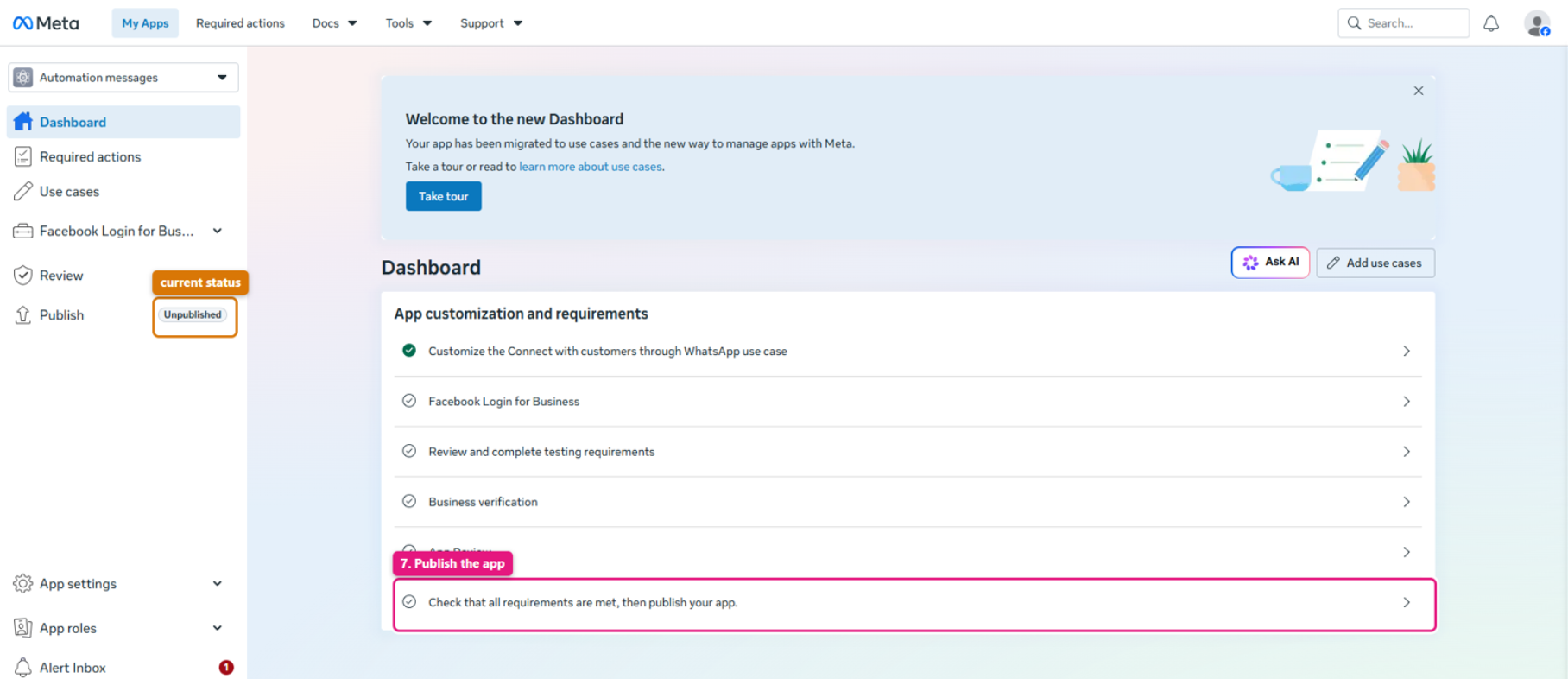Open Required actions in top navigation

coord(240,23)
